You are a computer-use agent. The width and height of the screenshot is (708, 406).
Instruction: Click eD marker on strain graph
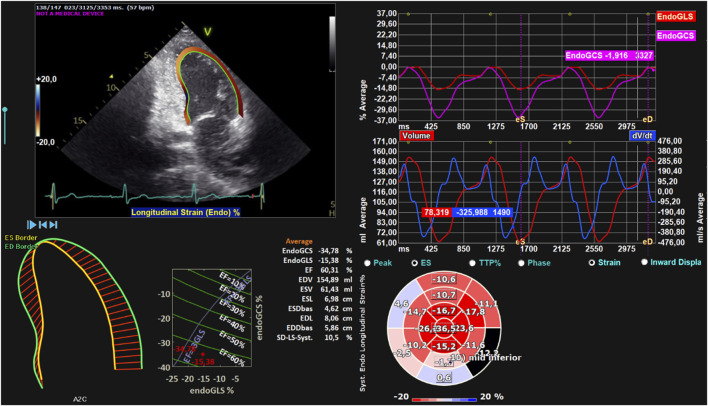[x=648, y=119]
